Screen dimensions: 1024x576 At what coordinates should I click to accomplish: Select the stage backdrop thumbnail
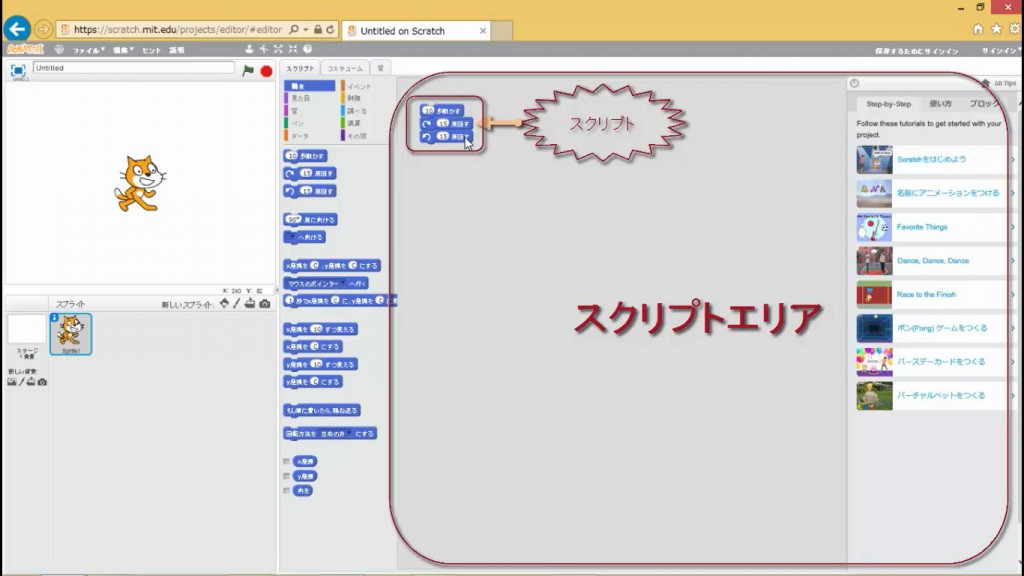point(27,330)
